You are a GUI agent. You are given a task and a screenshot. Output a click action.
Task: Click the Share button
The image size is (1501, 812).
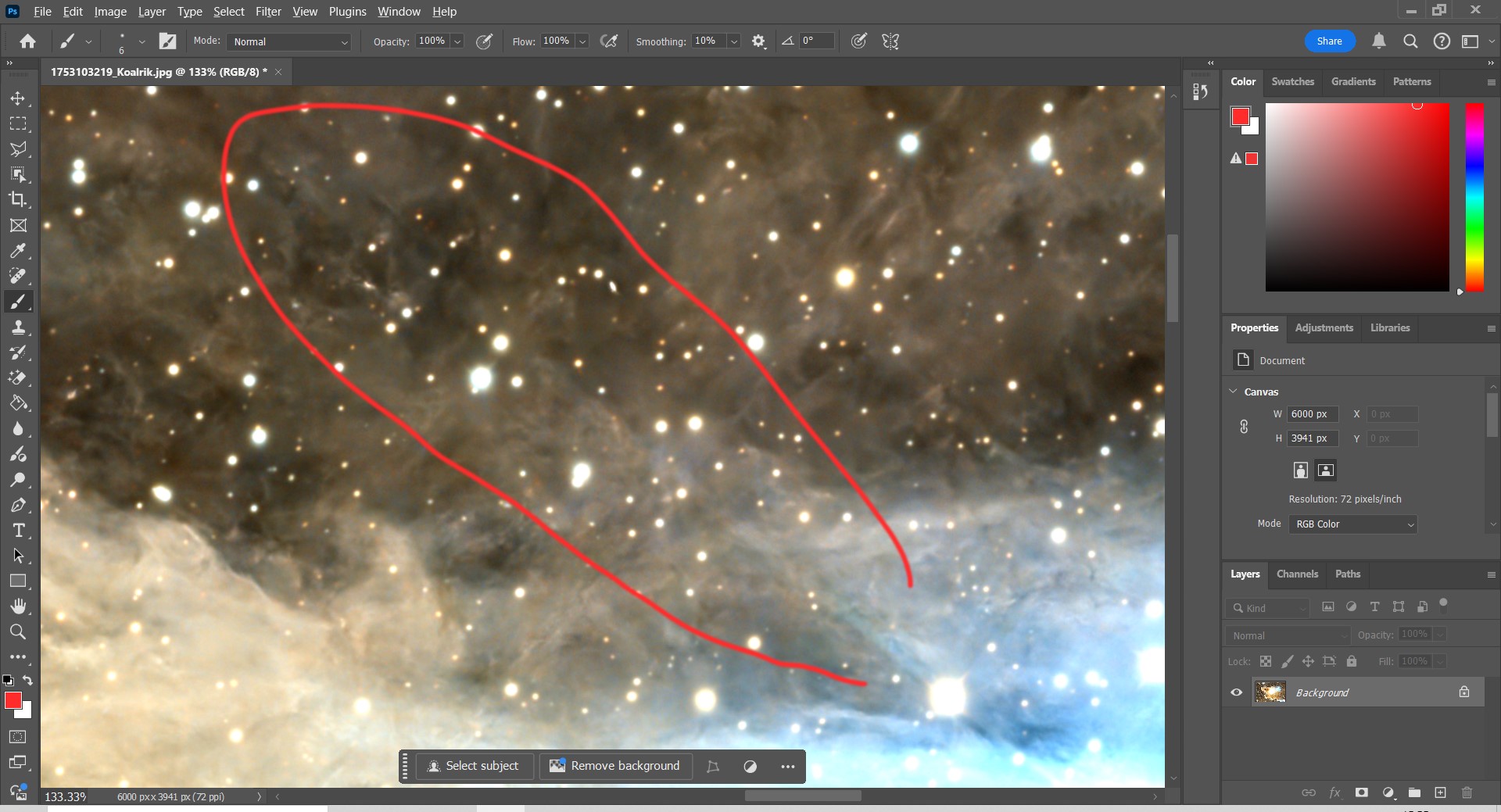pos(1329,41)
